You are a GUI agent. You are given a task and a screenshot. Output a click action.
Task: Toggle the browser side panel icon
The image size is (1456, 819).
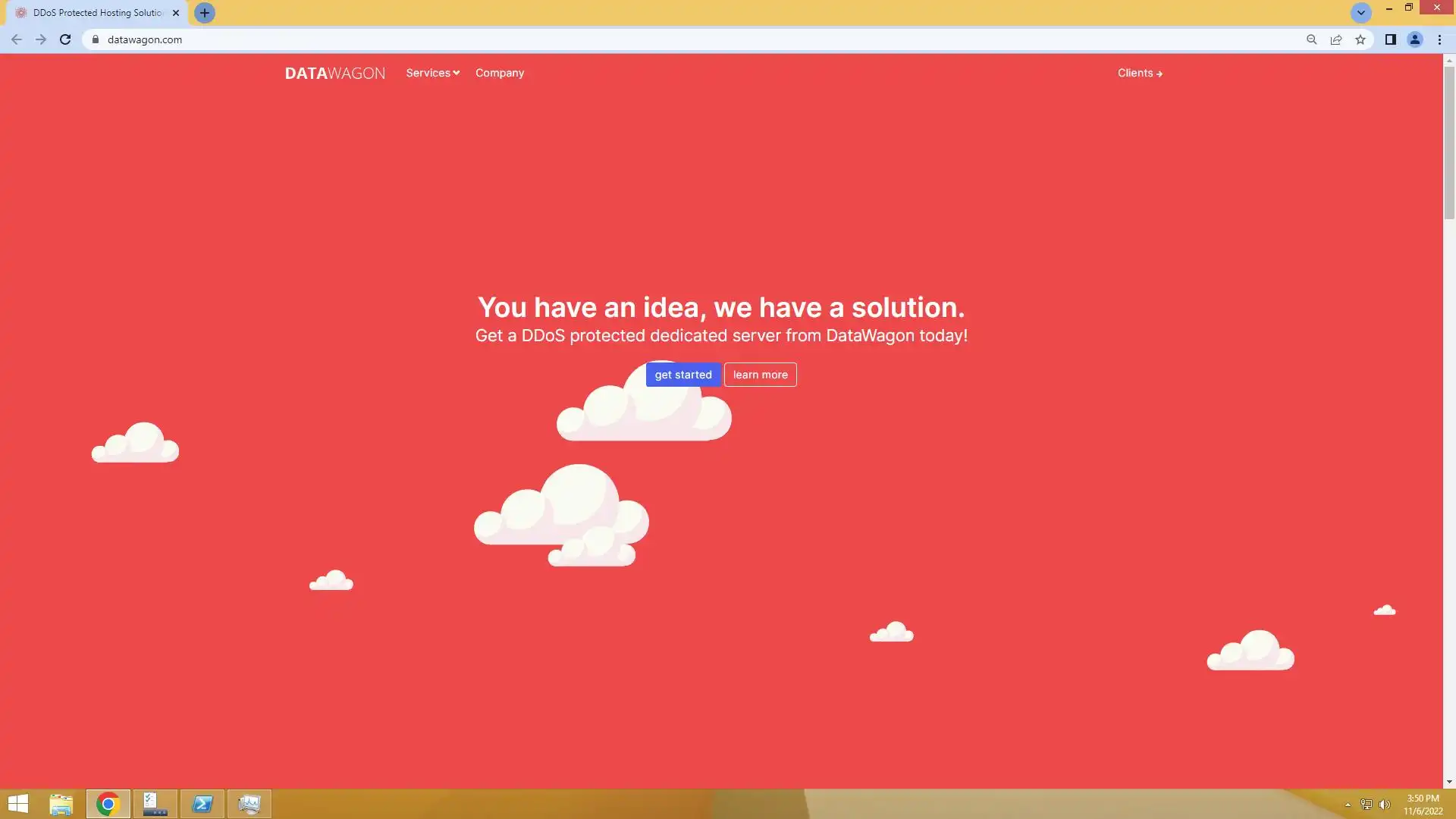pos(1390,39)
